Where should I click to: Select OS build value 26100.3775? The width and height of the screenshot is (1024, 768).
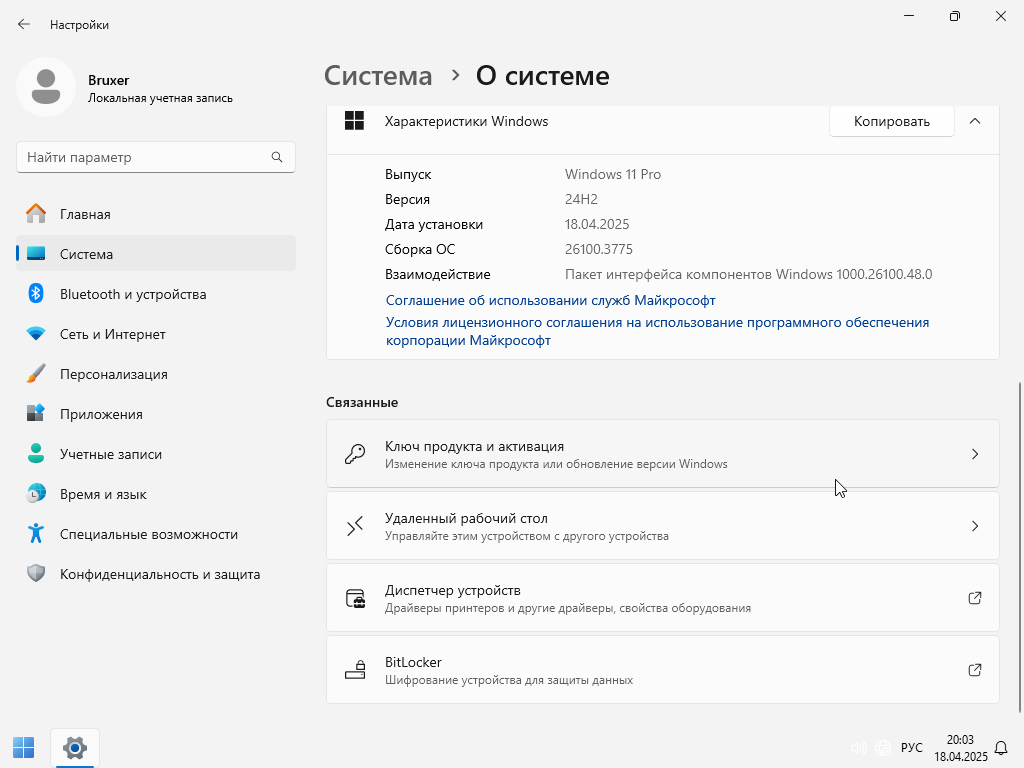599,249
